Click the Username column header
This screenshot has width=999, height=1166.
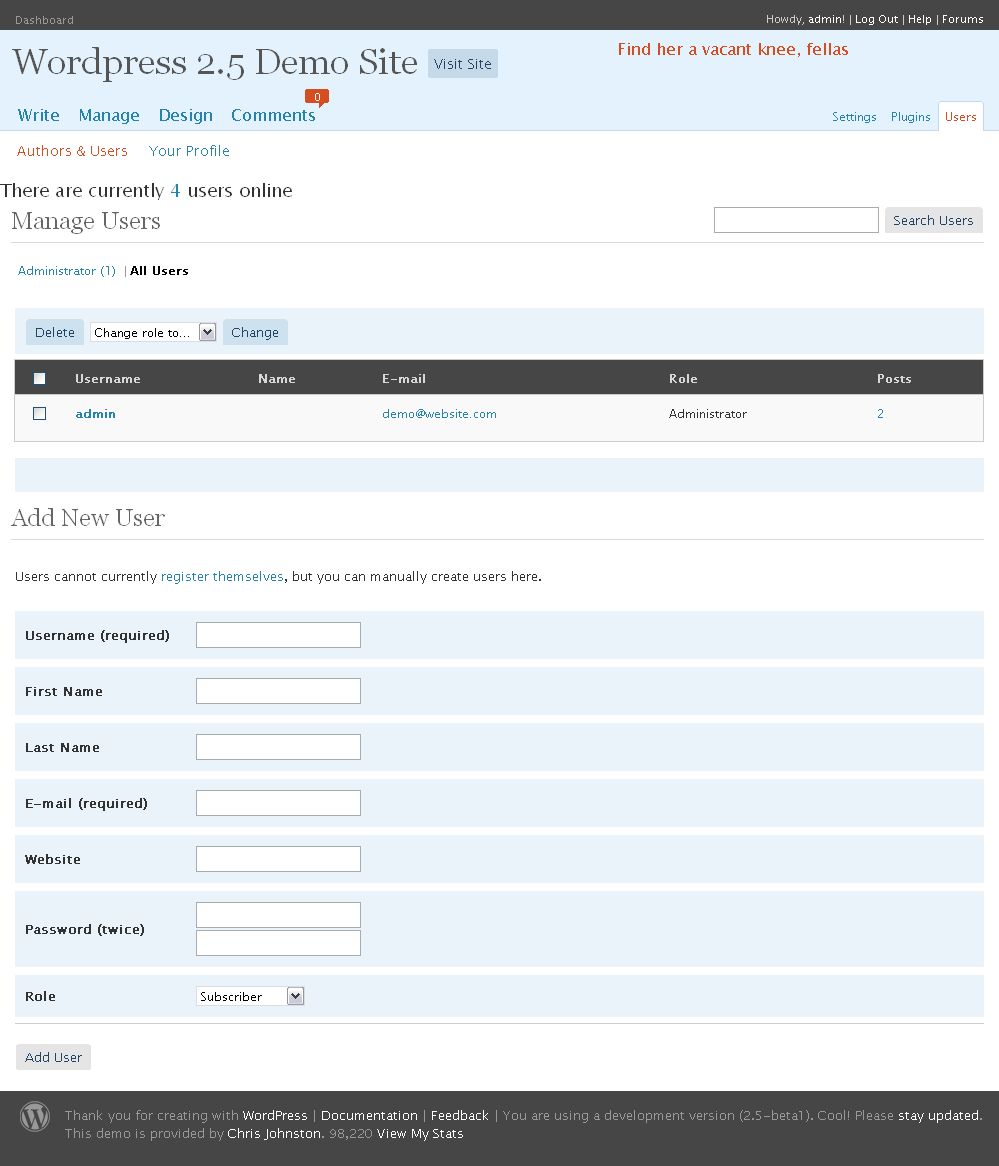tap(108, 379)
